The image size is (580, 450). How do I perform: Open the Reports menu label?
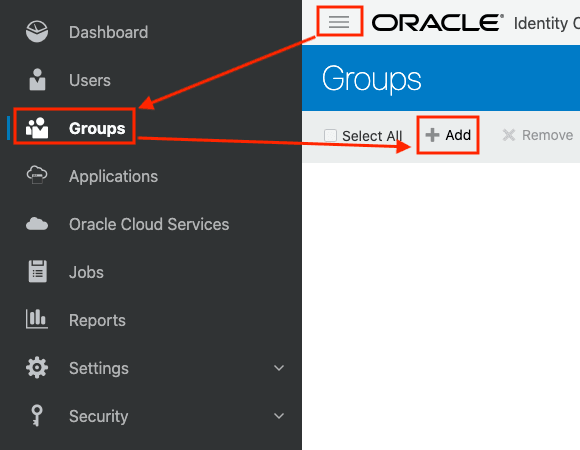tap(97, 320)
